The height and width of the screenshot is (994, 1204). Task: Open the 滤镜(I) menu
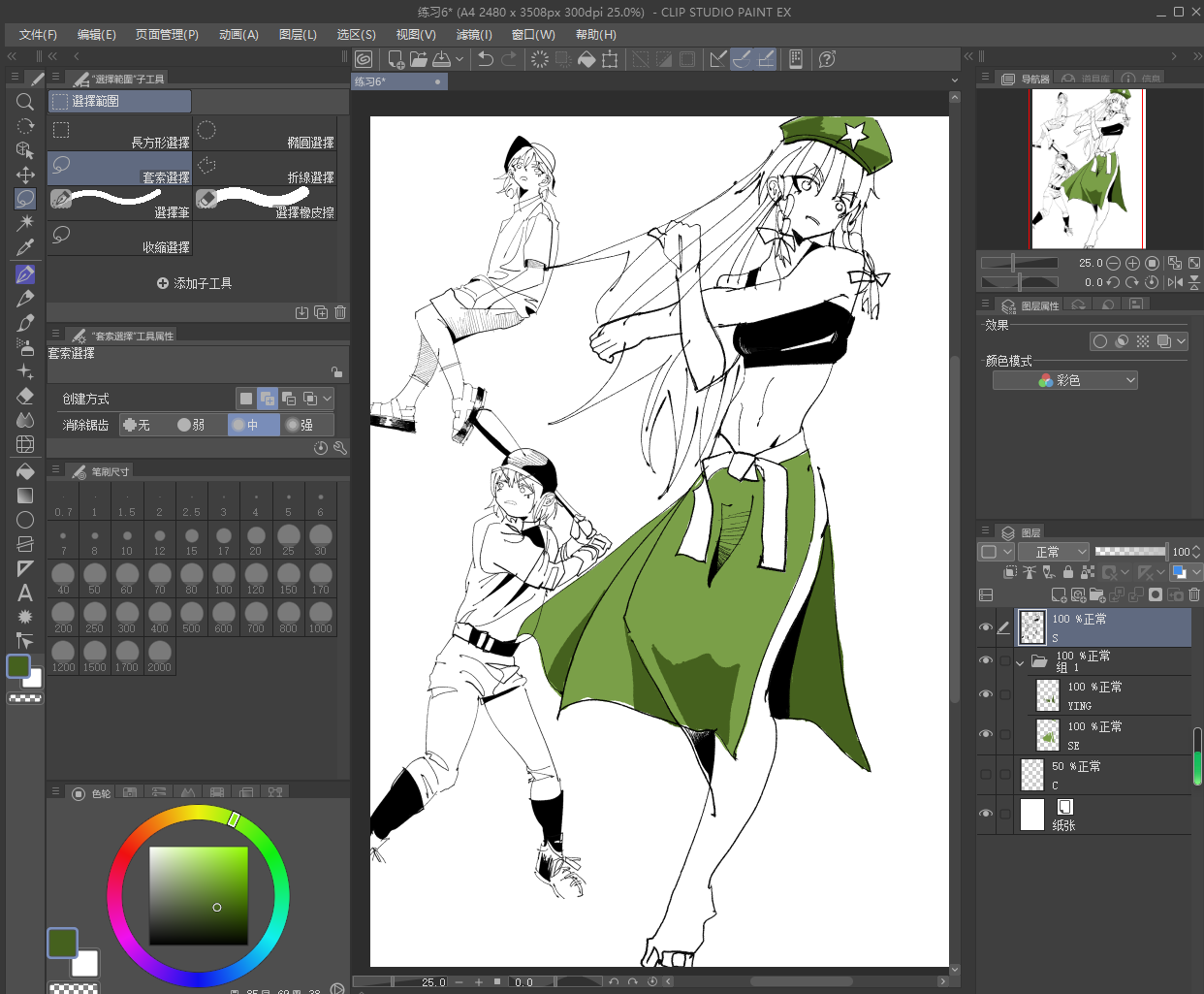pos(474,35)
